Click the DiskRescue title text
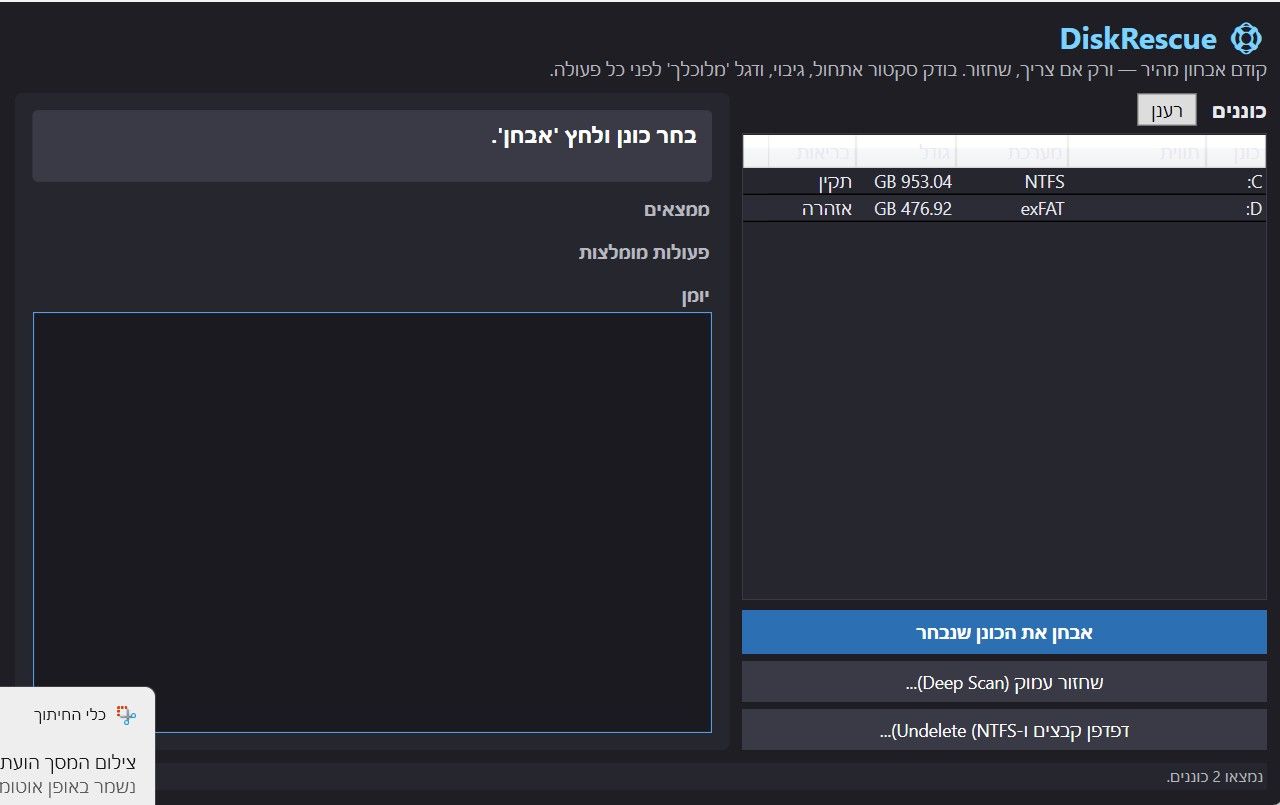 pos(1138,39)
